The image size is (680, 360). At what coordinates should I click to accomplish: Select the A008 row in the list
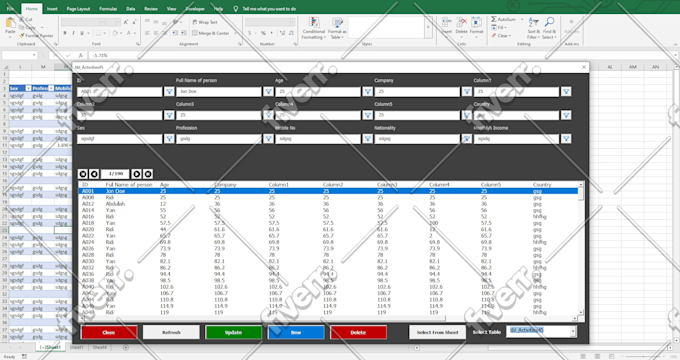(x=328, y=197)
